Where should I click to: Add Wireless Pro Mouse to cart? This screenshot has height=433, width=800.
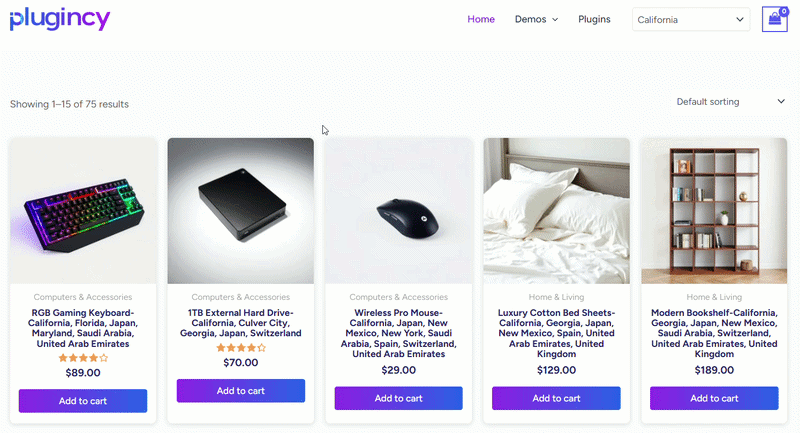[399, 398]
